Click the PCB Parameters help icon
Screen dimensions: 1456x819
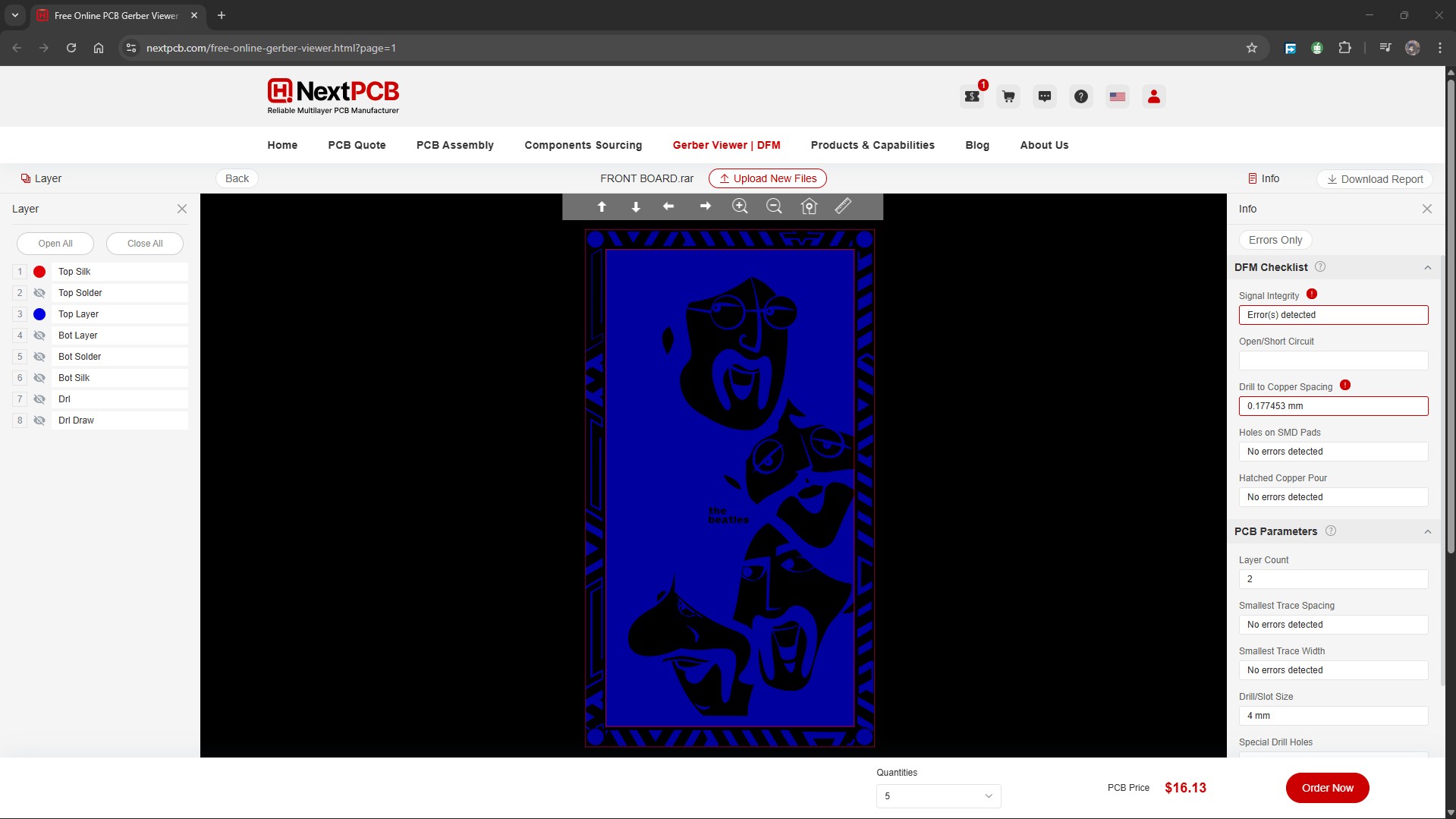[x=1331, y=531]
